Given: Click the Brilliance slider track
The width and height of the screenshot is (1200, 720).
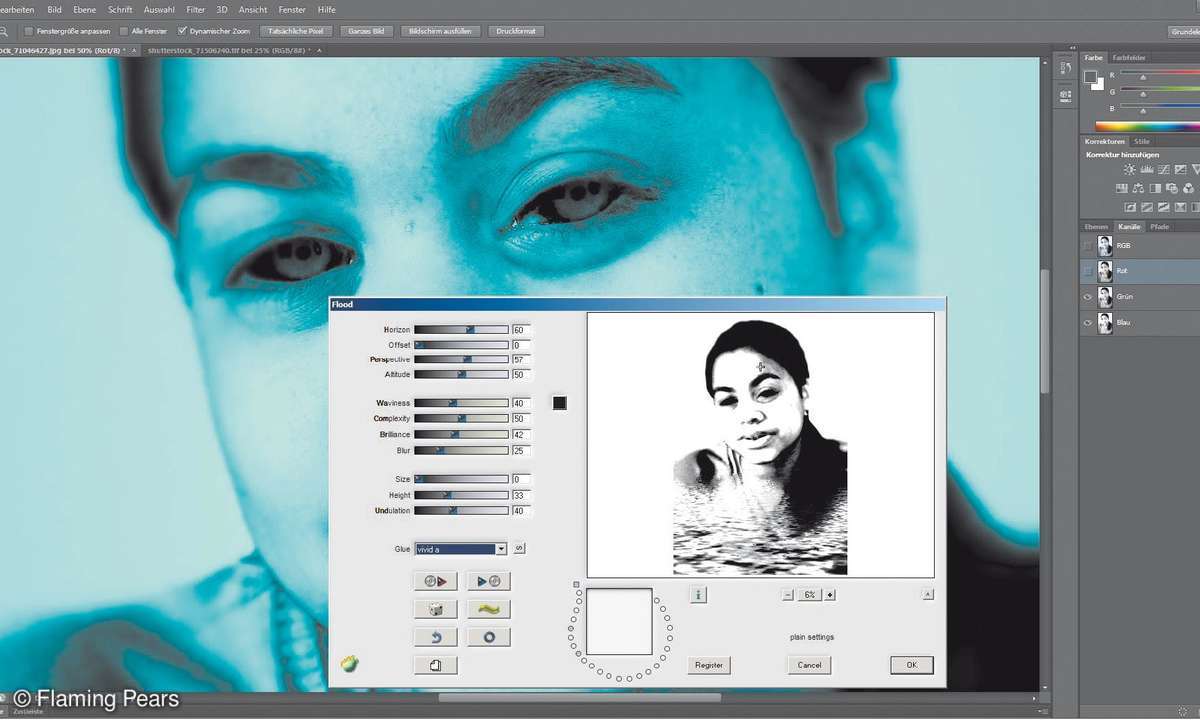Looking at the screenshot, I should pyautogui.click(x=461, y=435).
